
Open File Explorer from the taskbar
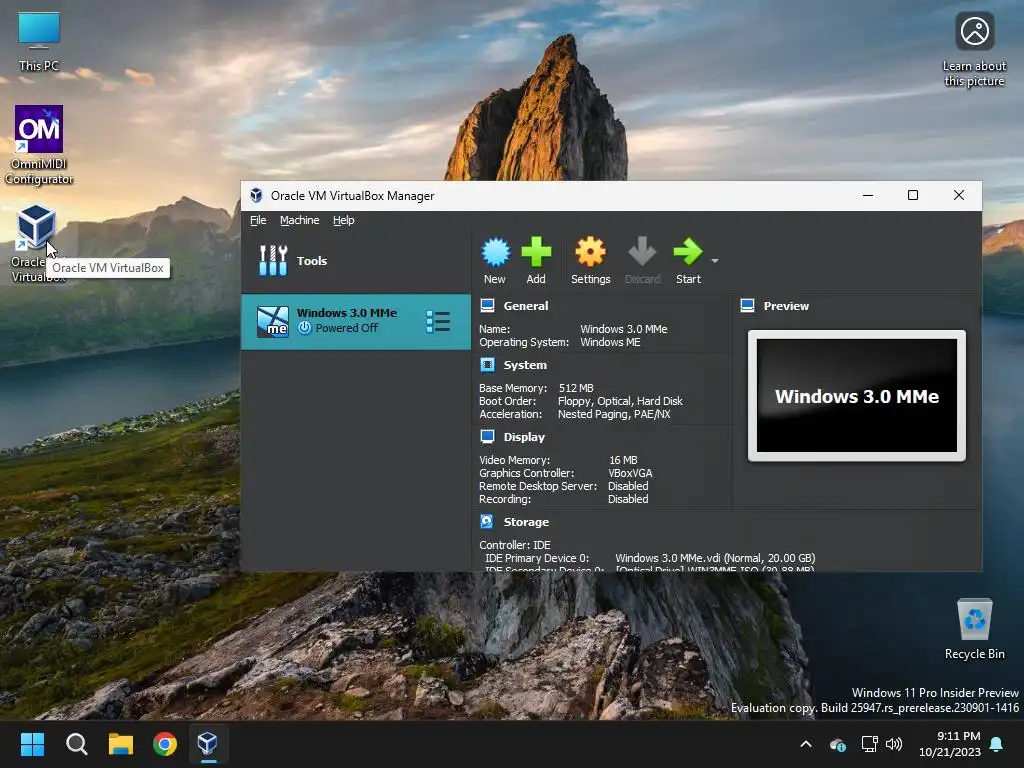tap(121, 744)
